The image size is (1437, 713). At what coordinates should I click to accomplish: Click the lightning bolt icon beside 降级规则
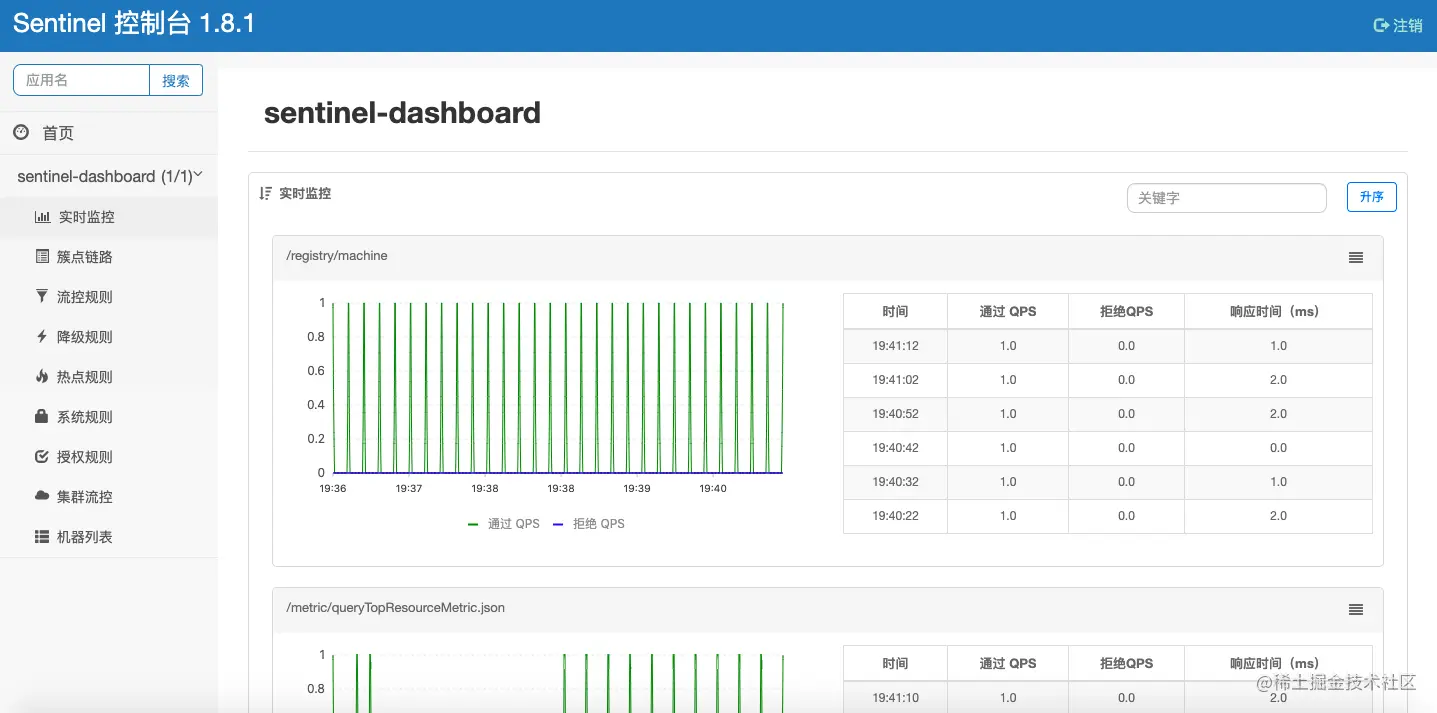[42, 337]
